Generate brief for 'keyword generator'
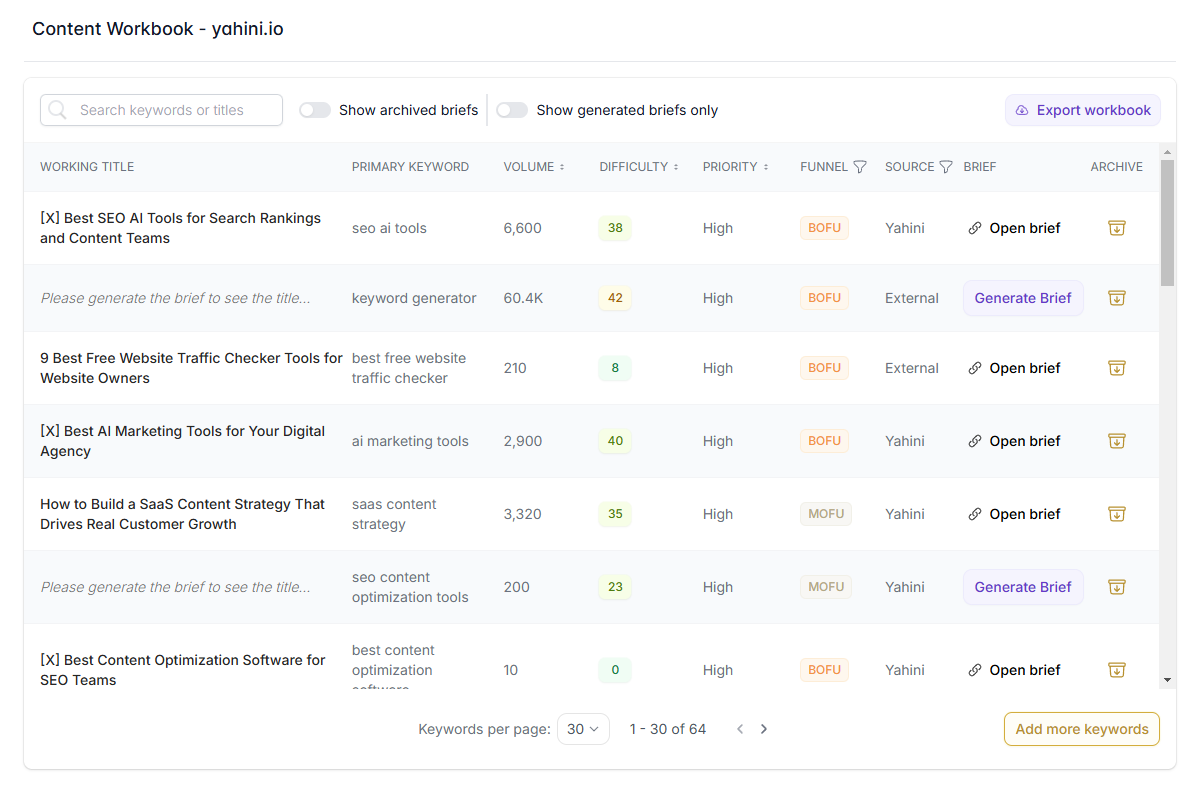This screenshot has width=1200, height=800. 1023,298
